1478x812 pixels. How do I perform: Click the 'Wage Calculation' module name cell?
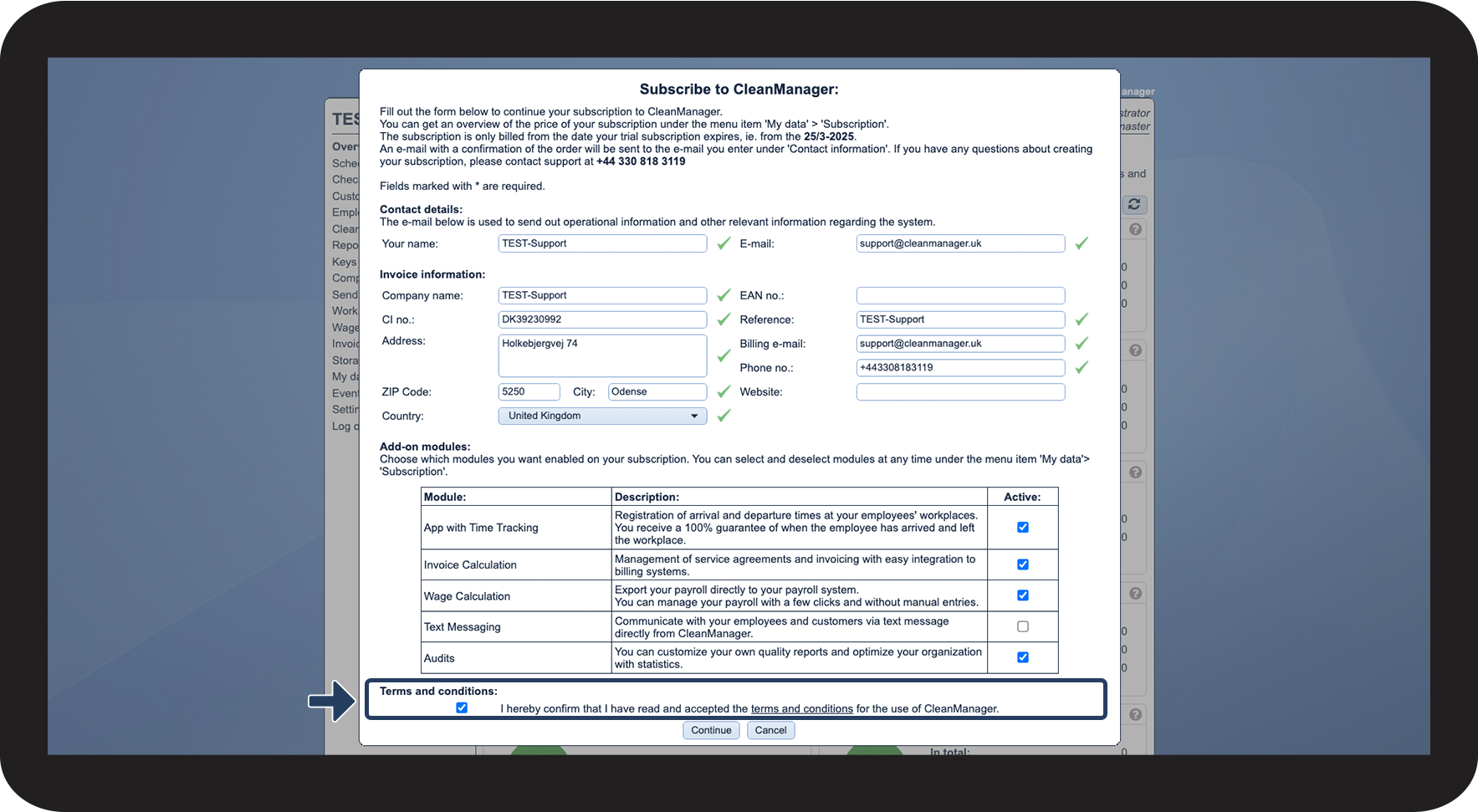click(516, 596)
